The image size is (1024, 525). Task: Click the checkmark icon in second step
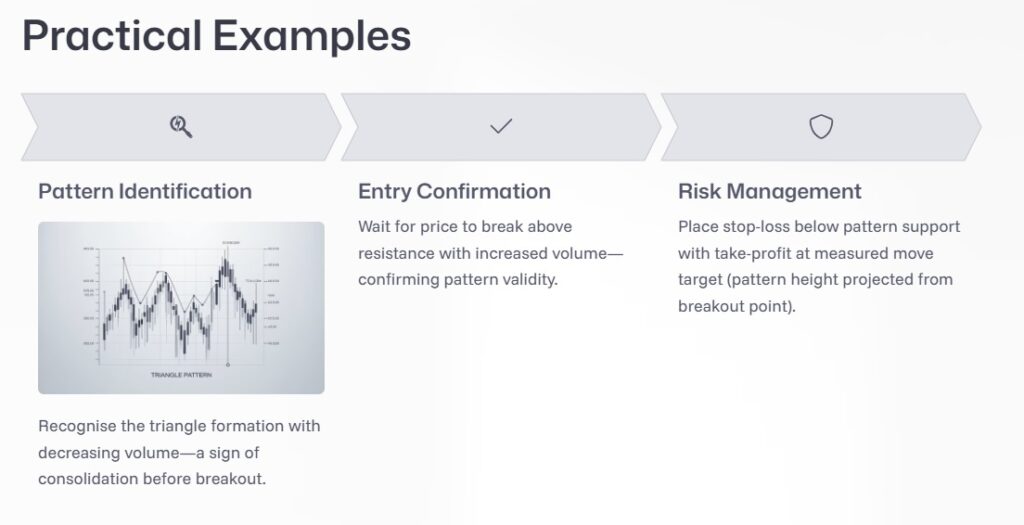pos(501,127)
